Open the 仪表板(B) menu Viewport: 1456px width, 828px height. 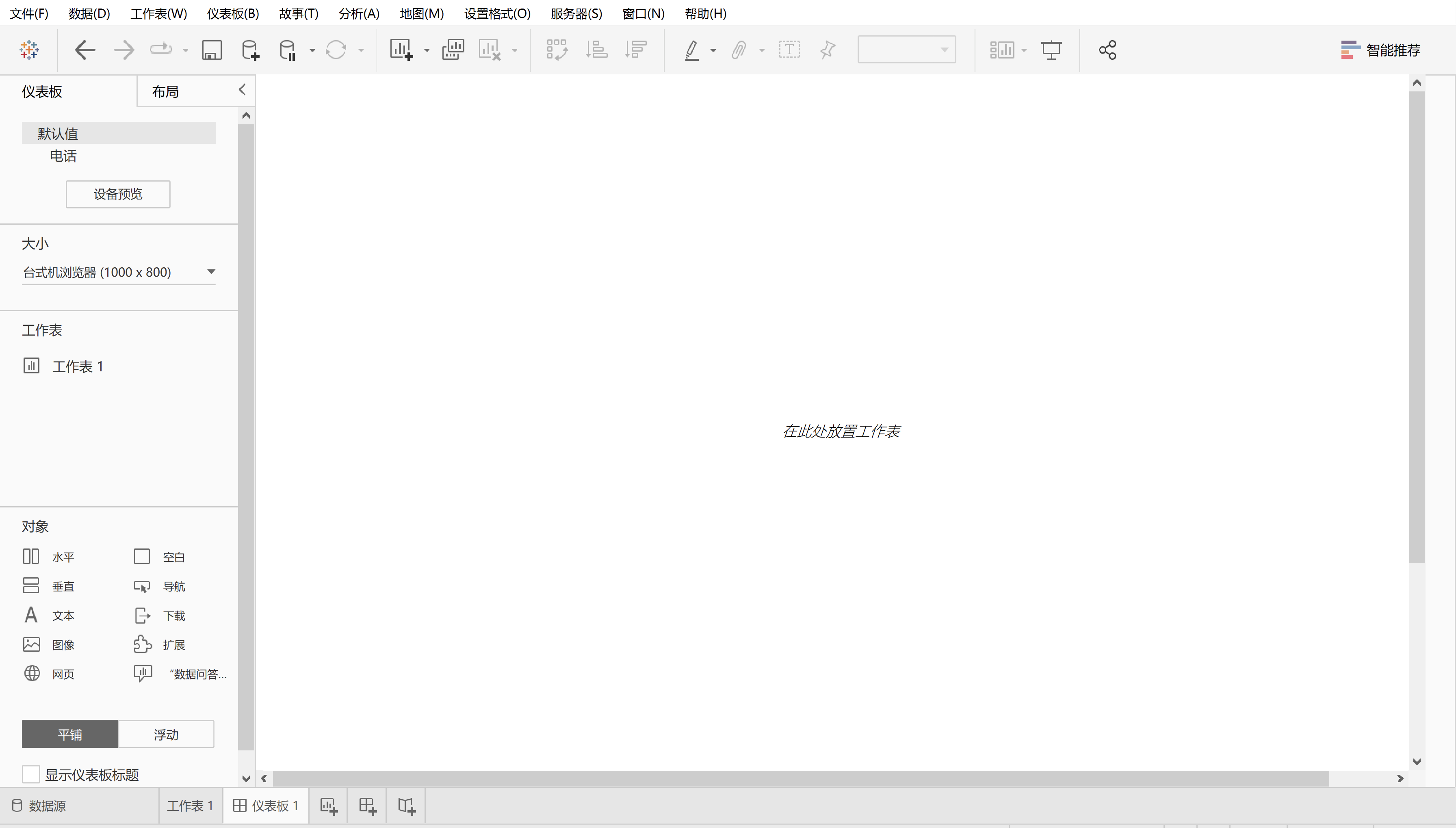pyautogui.click(x=232, y=13)
